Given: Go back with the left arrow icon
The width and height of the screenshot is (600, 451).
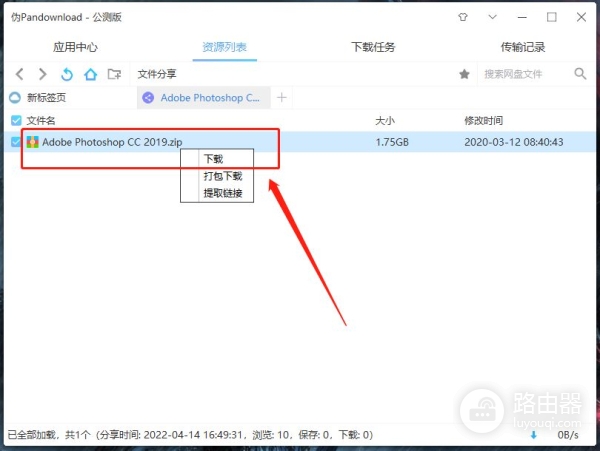Looking at the screenshot, I should [20, 74].
